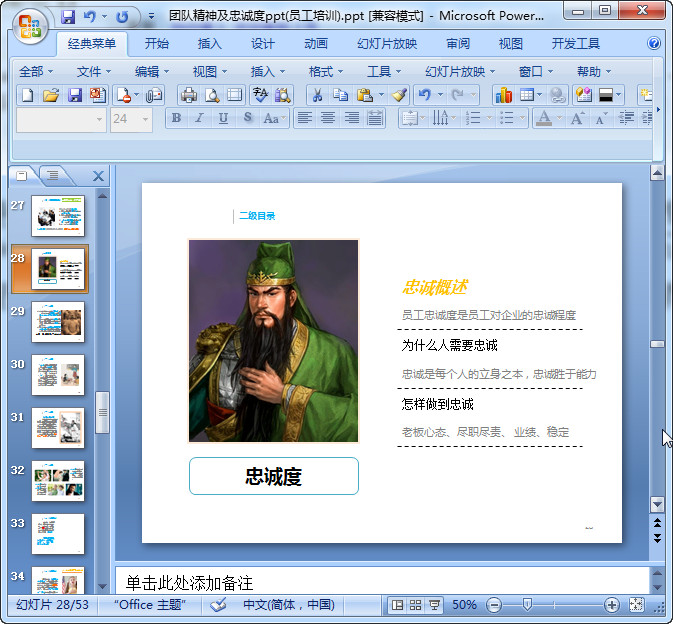673x624 pixels.
Task: Switch to Slide Sorter view icon
Action: pyautogui.click(x=415, y=605)
